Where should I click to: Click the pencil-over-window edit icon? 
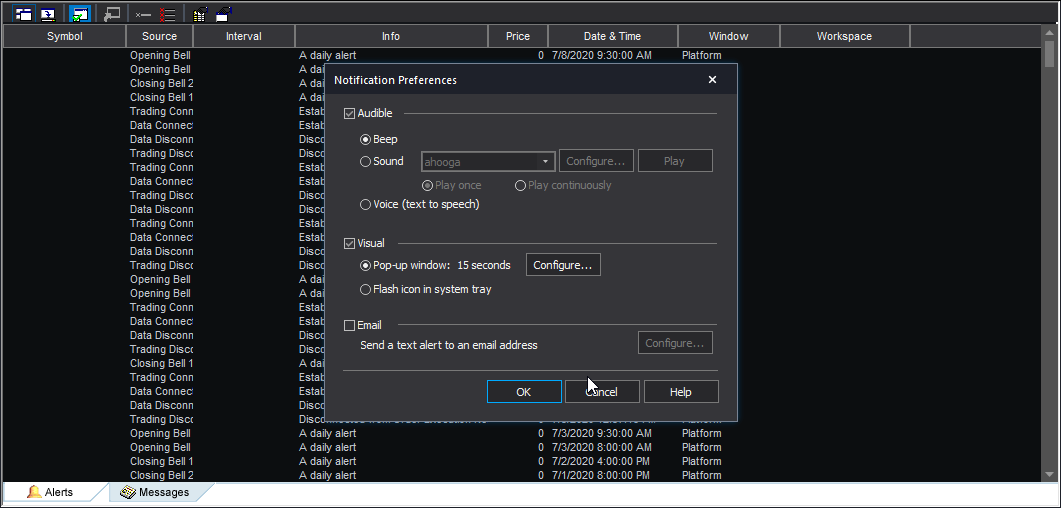coord(223,13)
